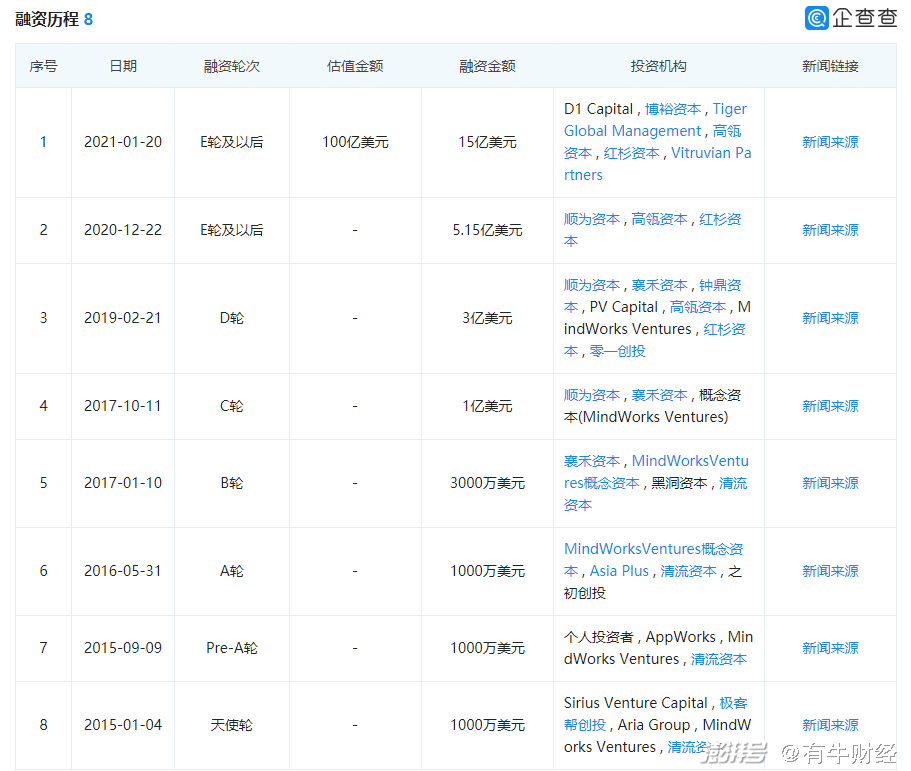Open 新闻来源 link for 2020-12-22 round
The height and width of the screenshot is (771, 911).
[830, 230]
